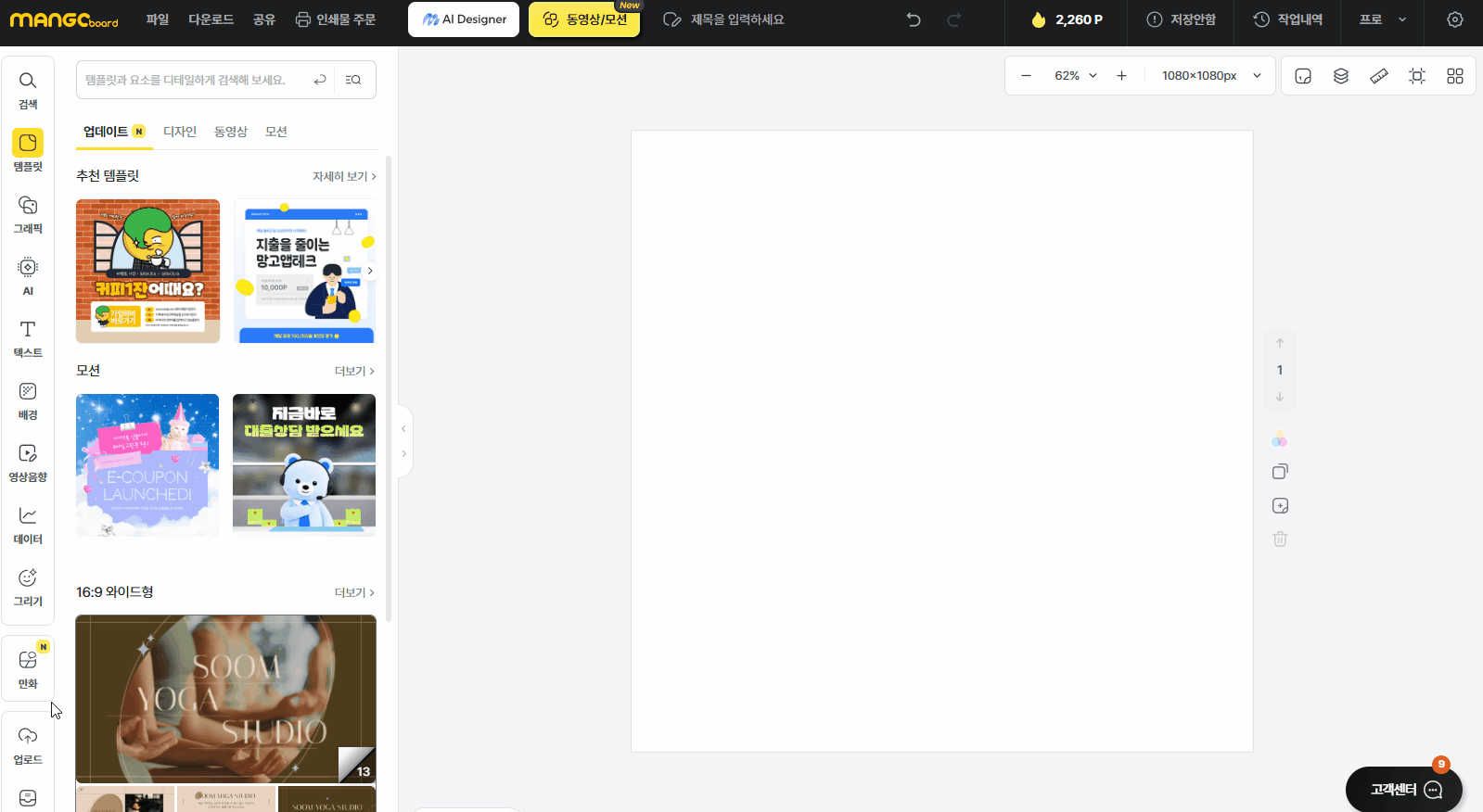
Task: Click the AI Designer button
Action: pos(464,19)
